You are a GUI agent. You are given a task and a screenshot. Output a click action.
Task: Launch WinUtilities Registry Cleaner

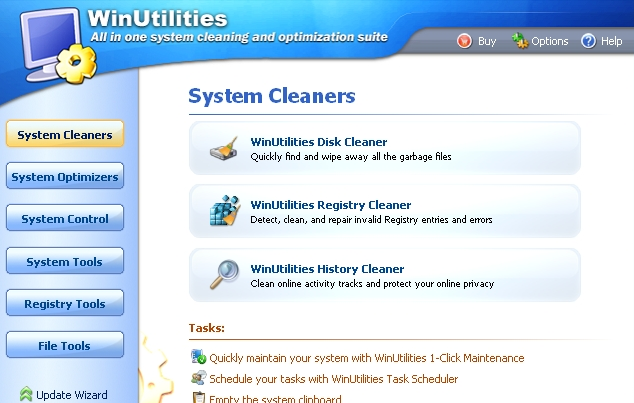click(385, 211)
